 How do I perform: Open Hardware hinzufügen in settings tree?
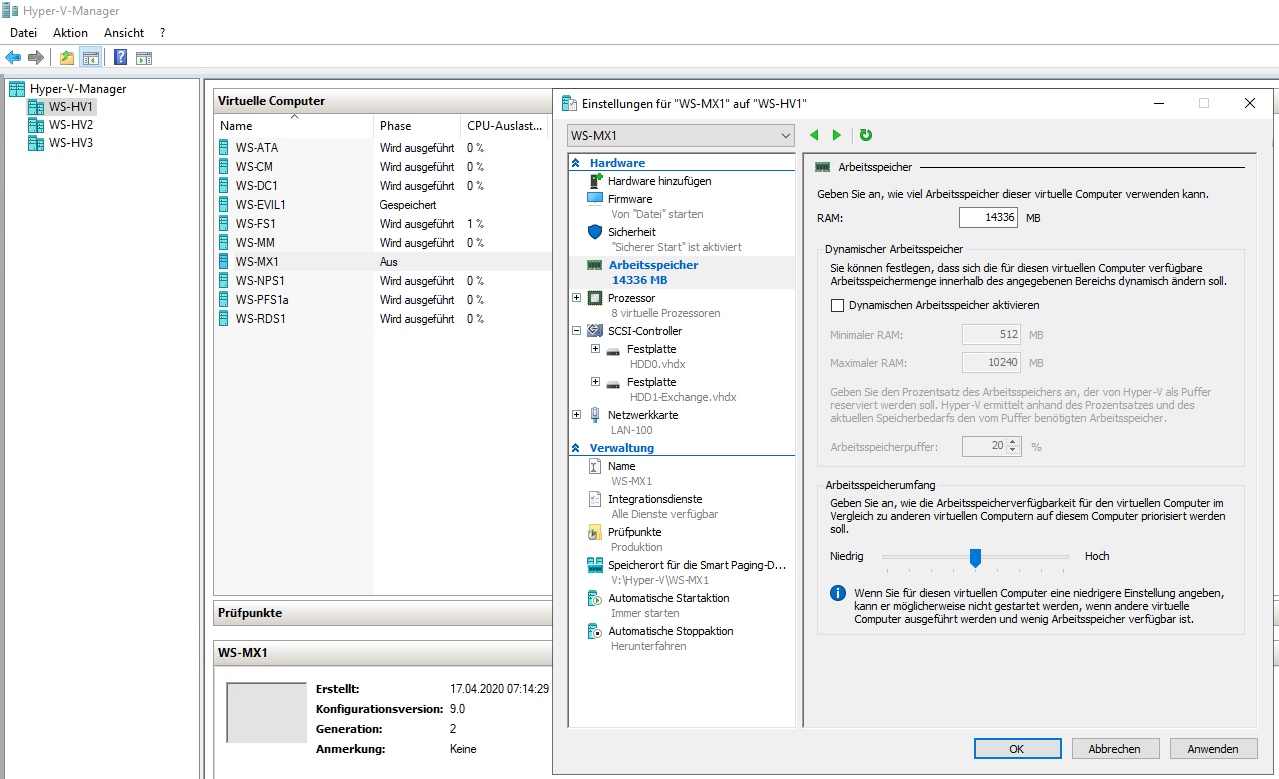click(659, 181)
